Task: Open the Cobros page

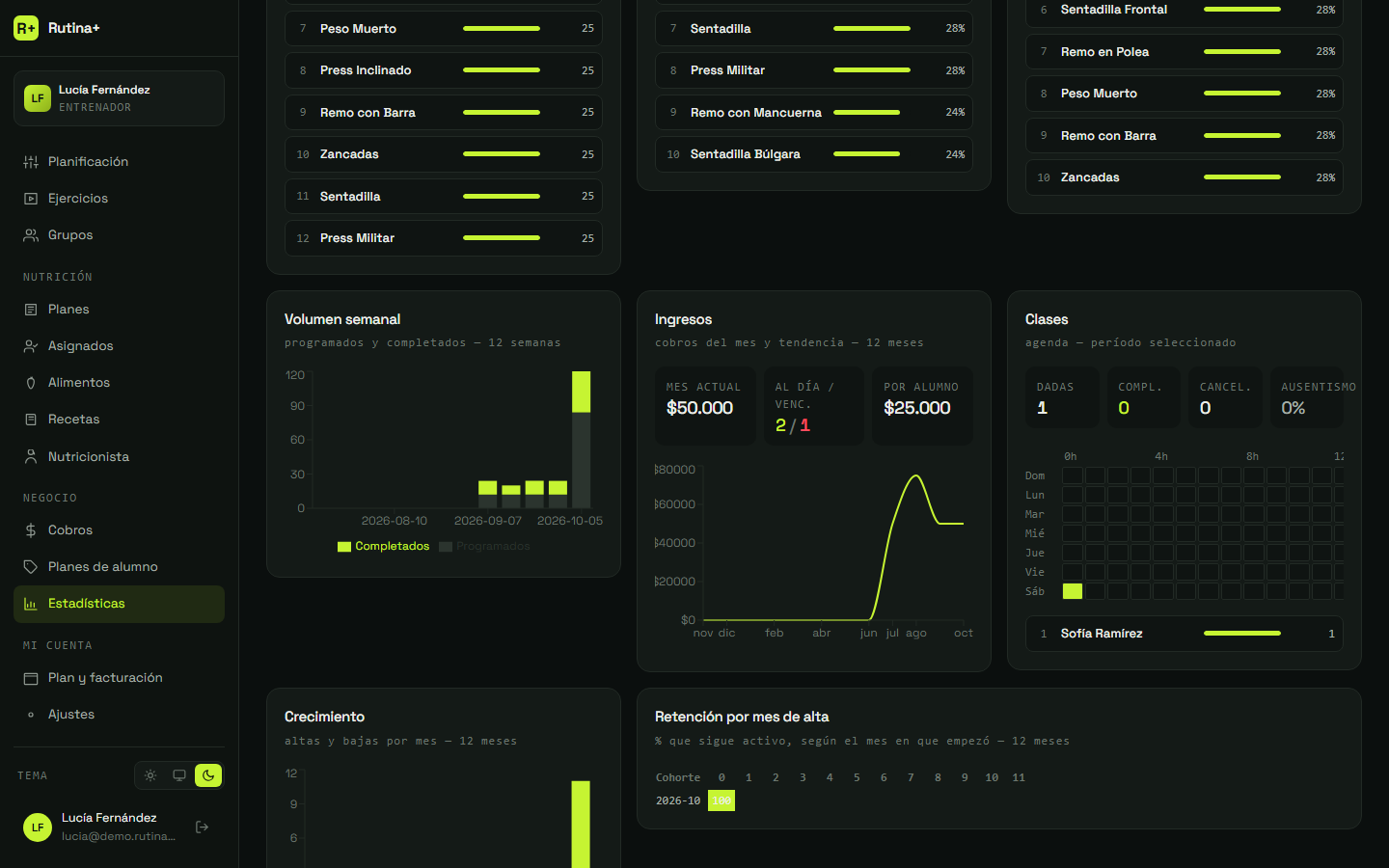Action: tap(119, 530)
